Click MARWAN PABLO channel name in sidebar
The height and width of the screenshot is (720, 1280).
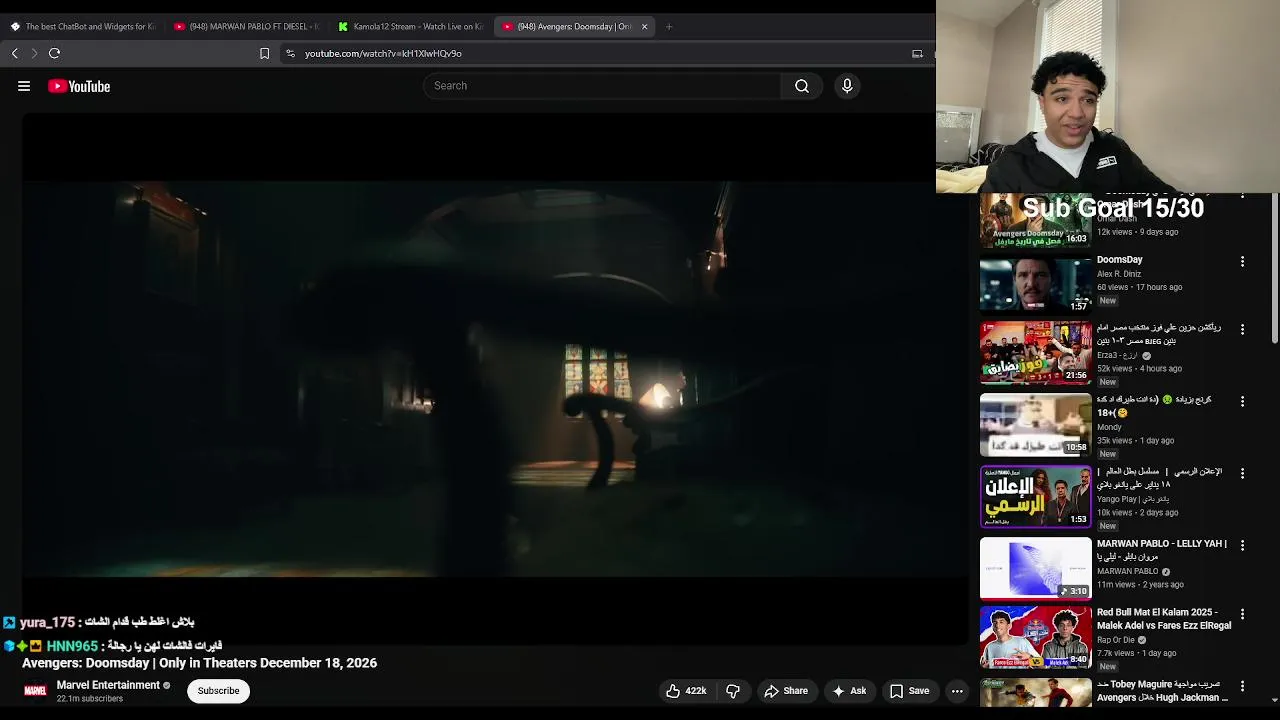pos(1128,571)
